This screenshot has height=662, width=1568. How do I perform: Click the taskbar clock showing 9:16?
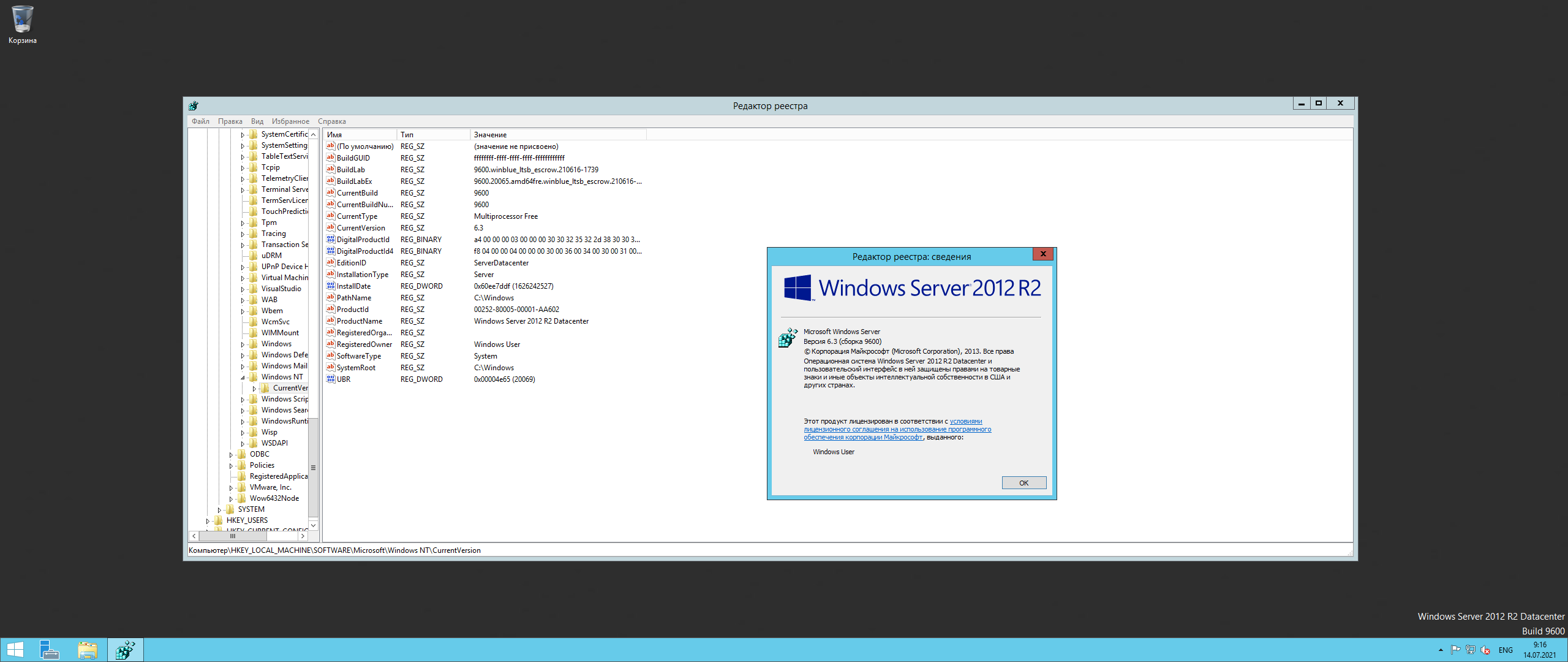click(x=1539, y=650)
